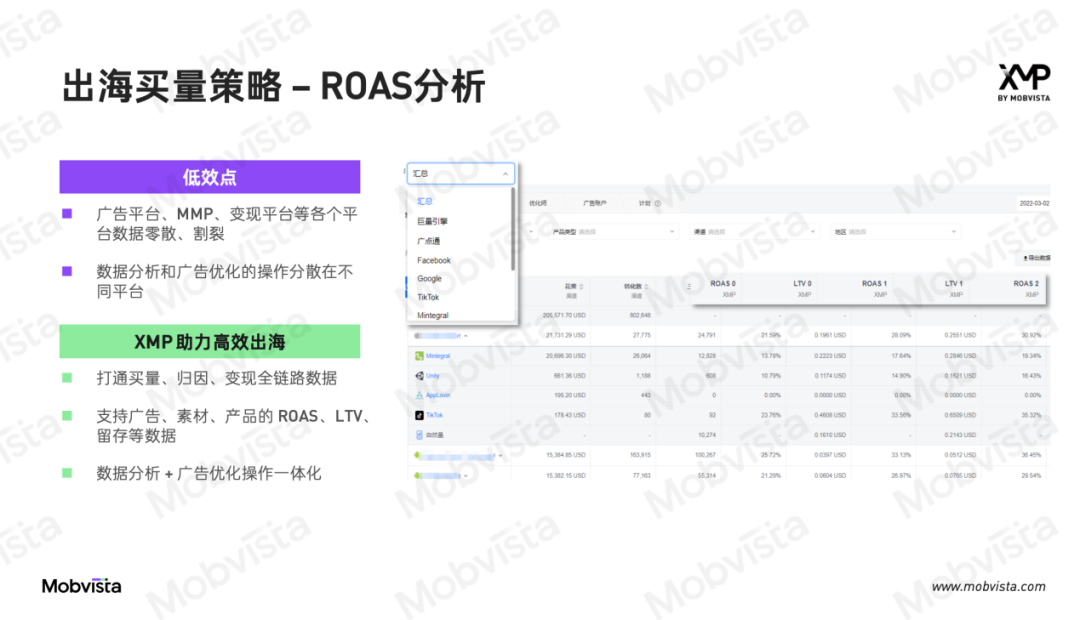Click the Apple icon of the 21,731.29 USD row
1080x620 pixels.
pos(417,336)
